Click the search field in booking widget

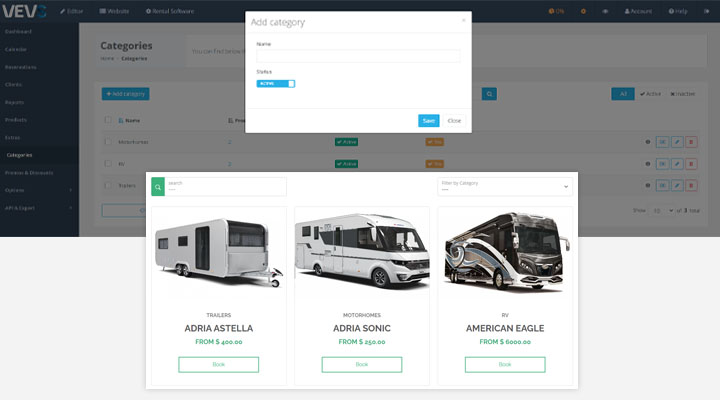(x=225, y=187)
